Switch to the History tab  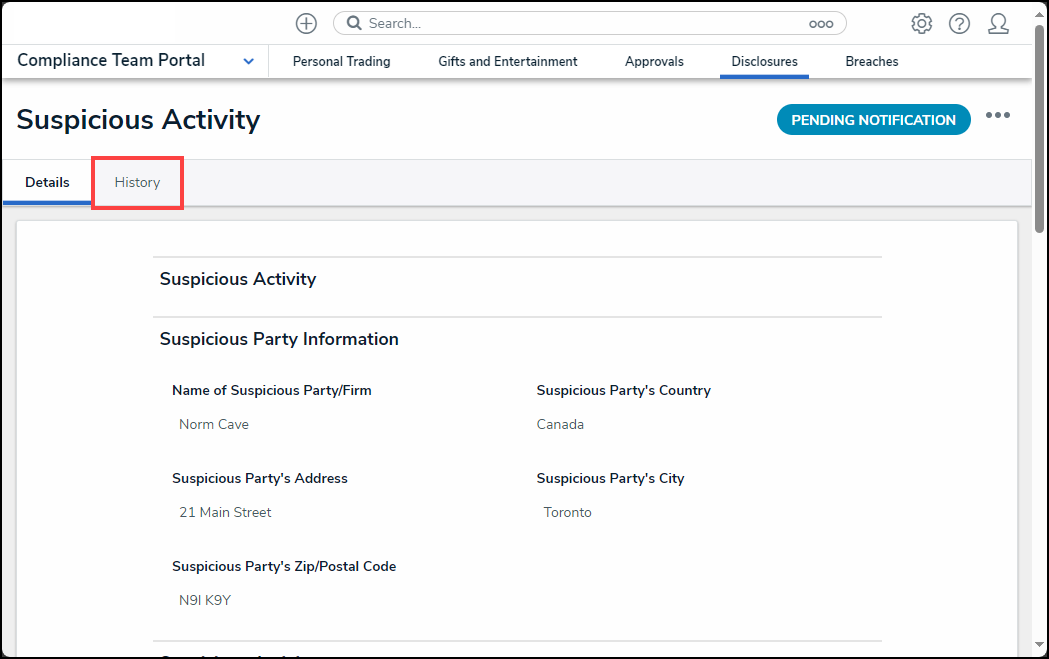pos(137,182)
